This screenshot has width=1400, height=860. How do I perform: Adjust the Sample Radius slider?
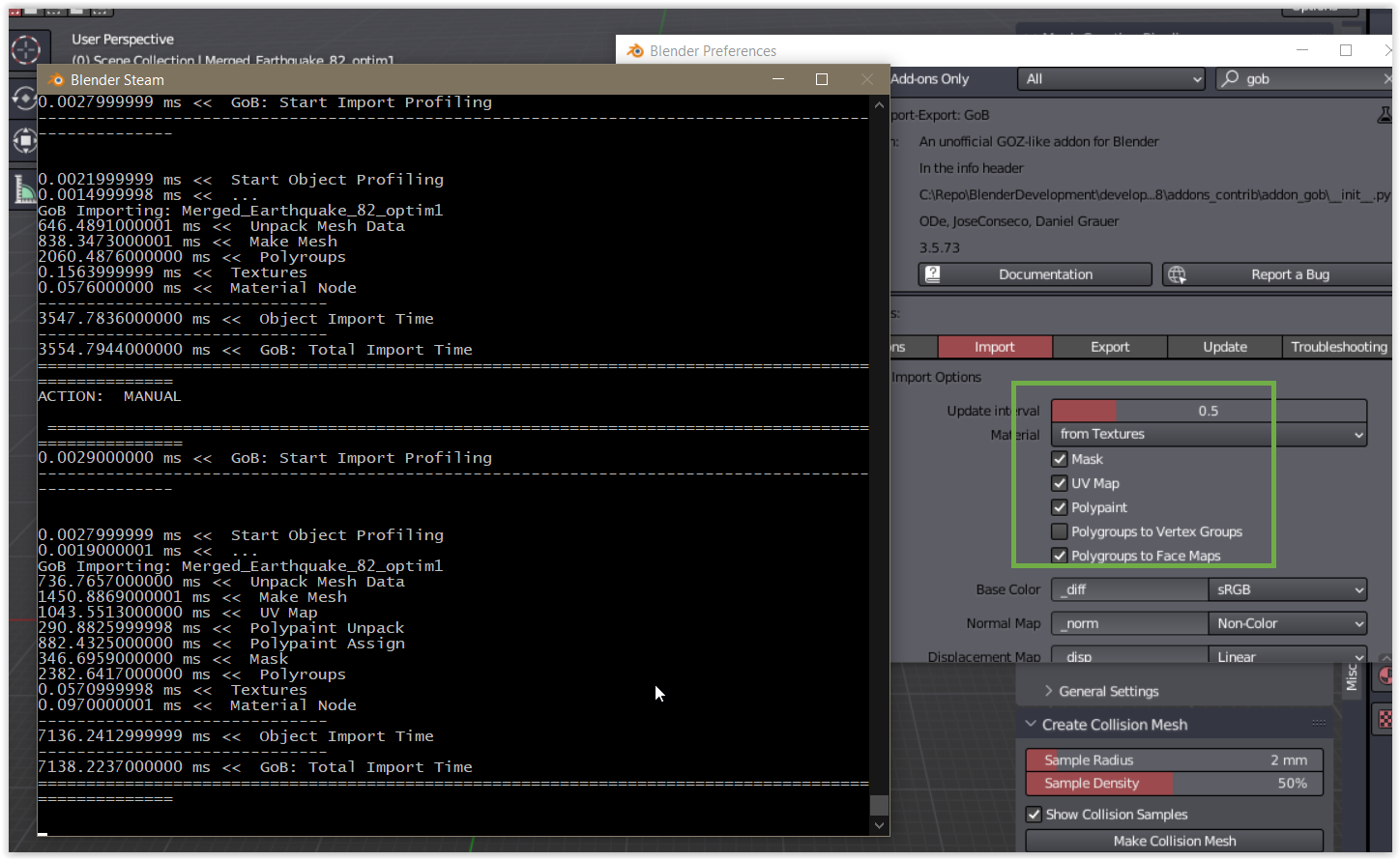1175,760
